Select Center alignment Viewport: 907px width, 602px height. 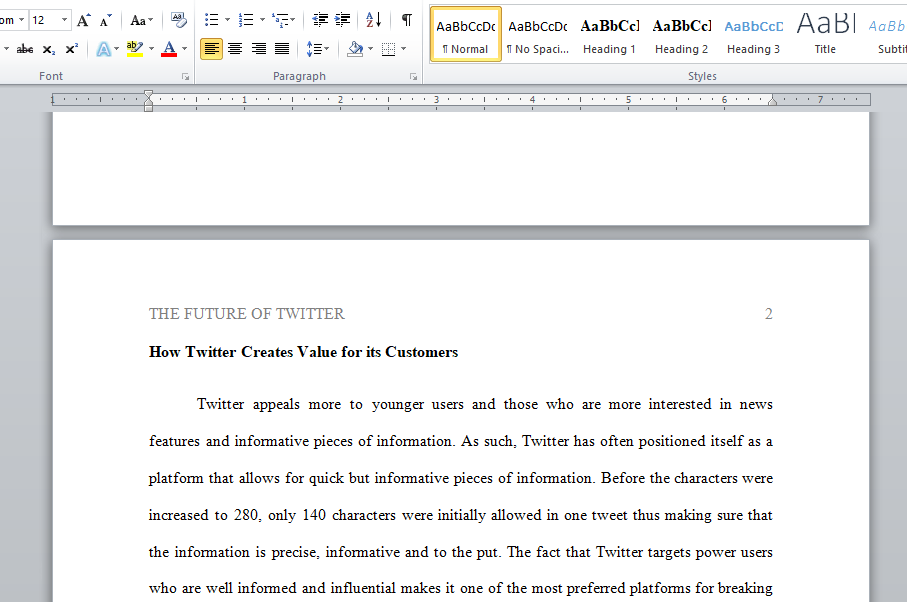[235, 49]
